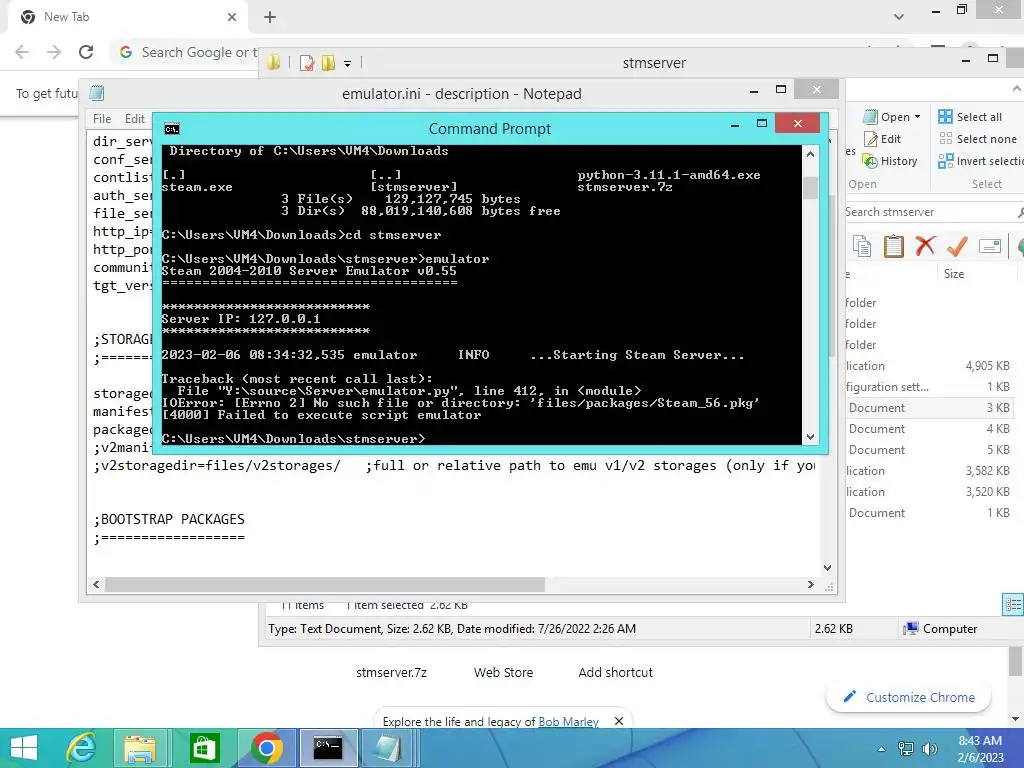Click Customize Chrome button

[908, 697]
